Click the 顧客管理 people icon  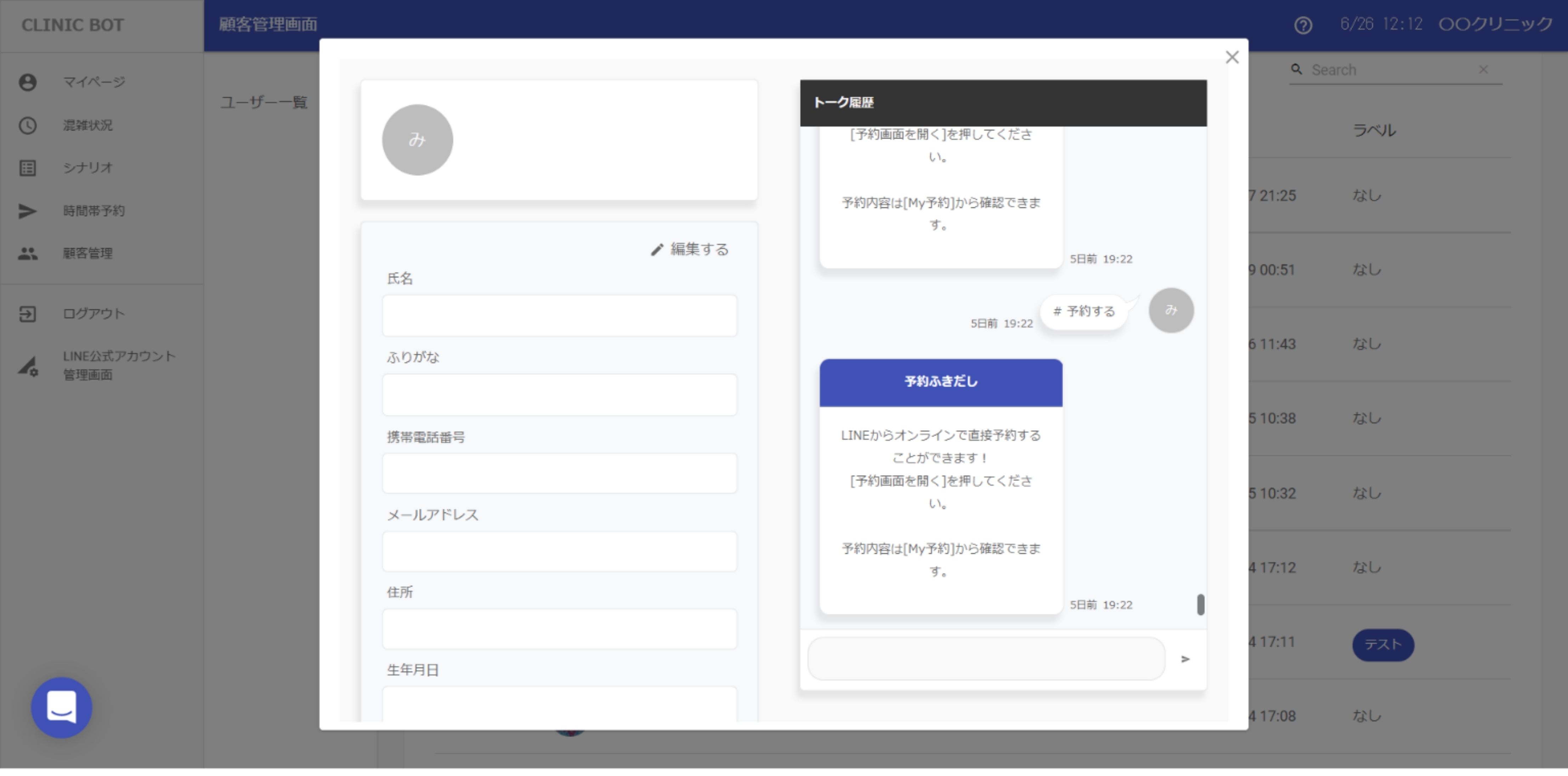tap(27, 254)
